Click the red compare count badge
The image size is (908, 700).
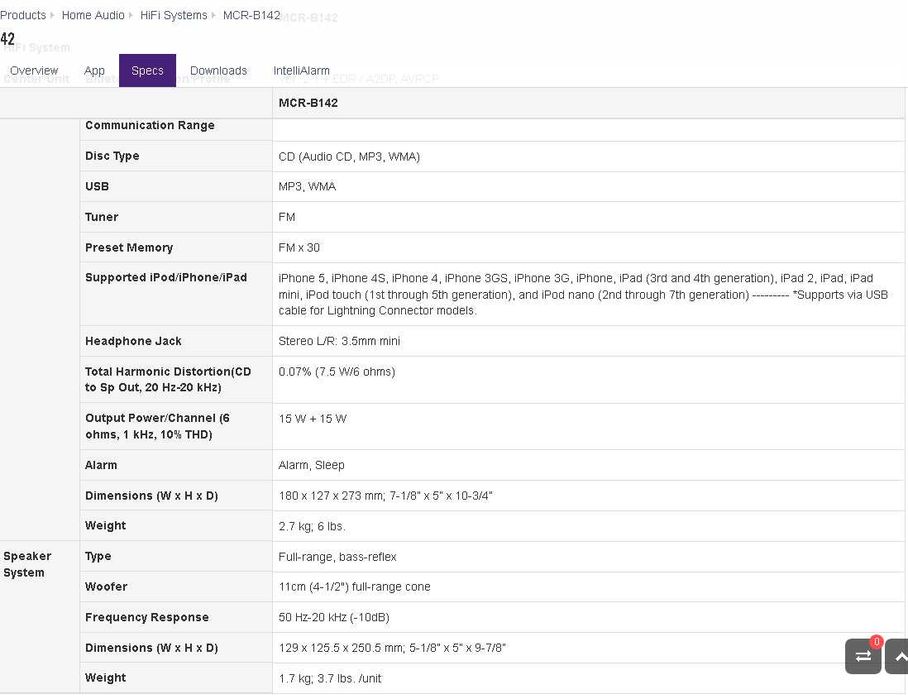(x=876, y=642)
